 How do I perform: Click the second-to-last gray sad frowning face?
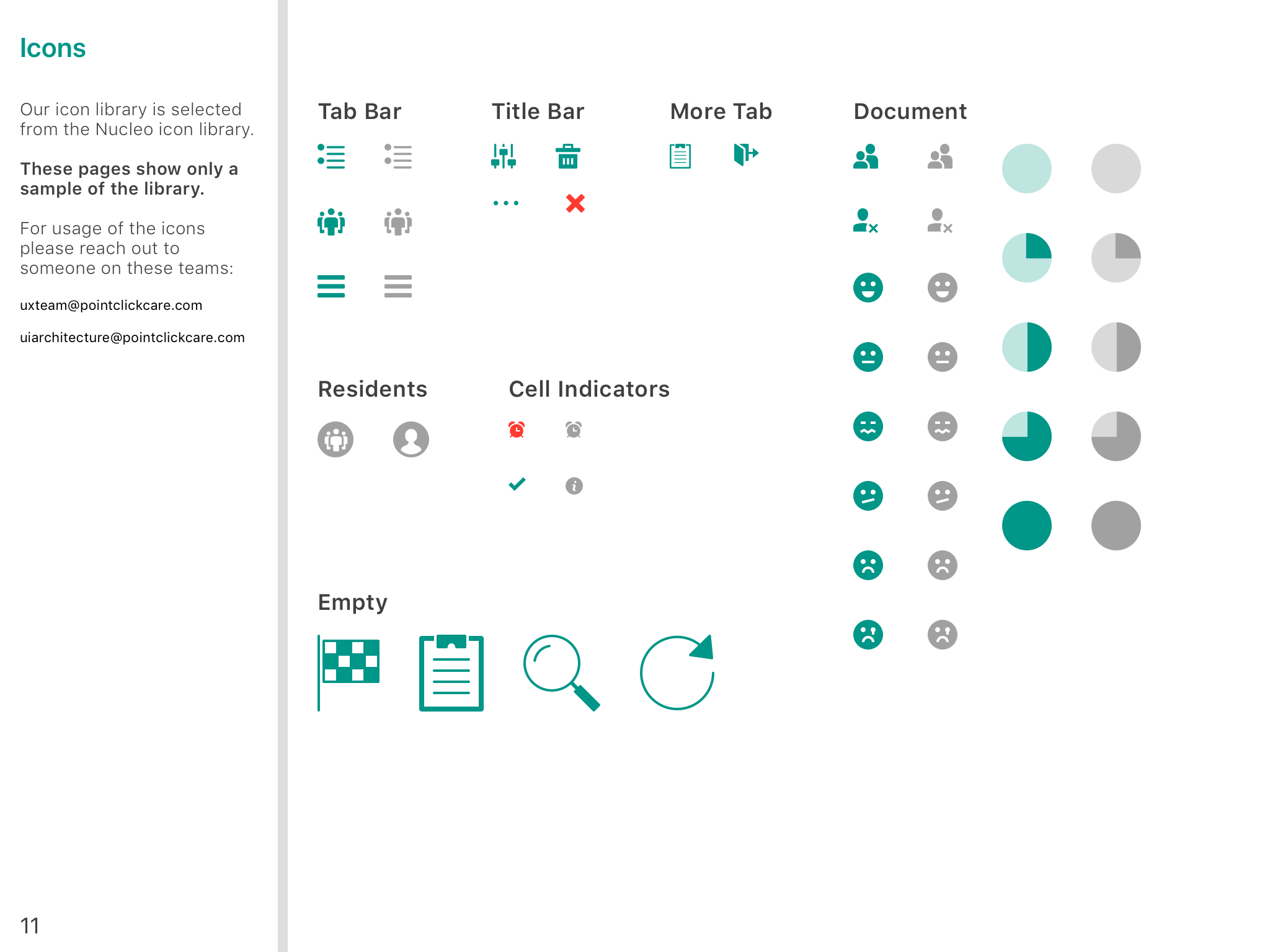click(x=943, y=565)
